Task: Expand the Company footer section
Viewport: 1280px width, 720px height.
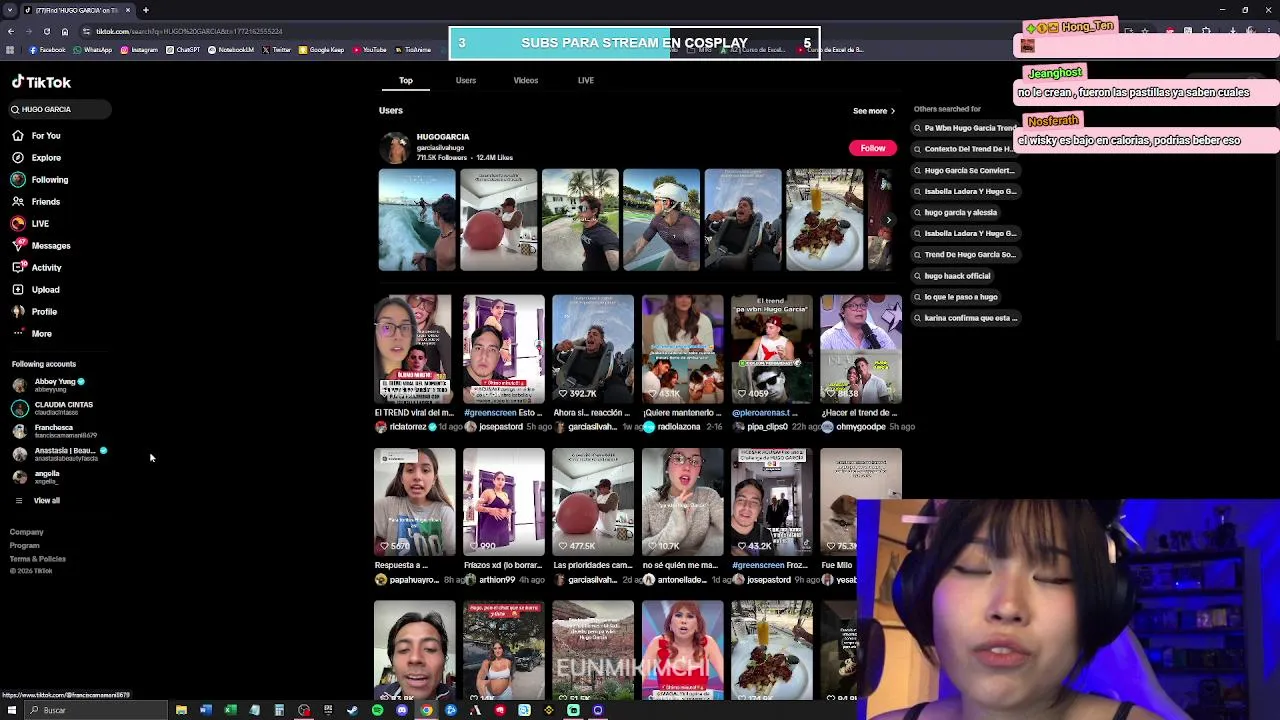Action: pos(26,532)
